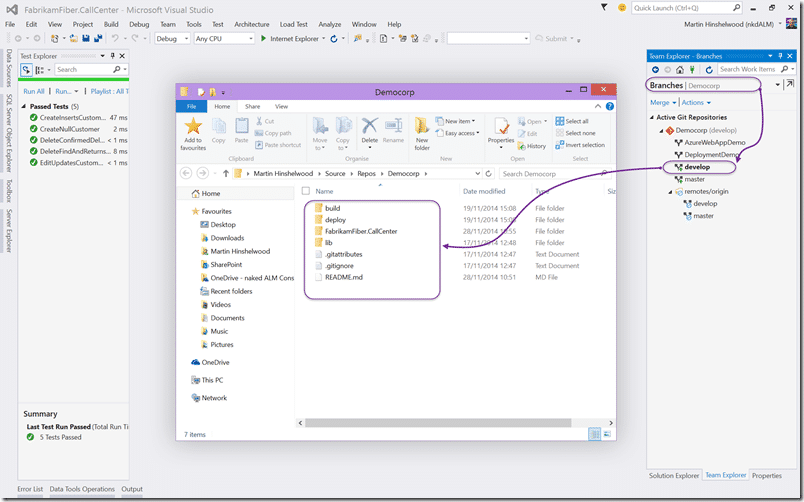Switch Explorer to large icons view
This screenshot has height=502, width=804.
(x=607, y=434)
